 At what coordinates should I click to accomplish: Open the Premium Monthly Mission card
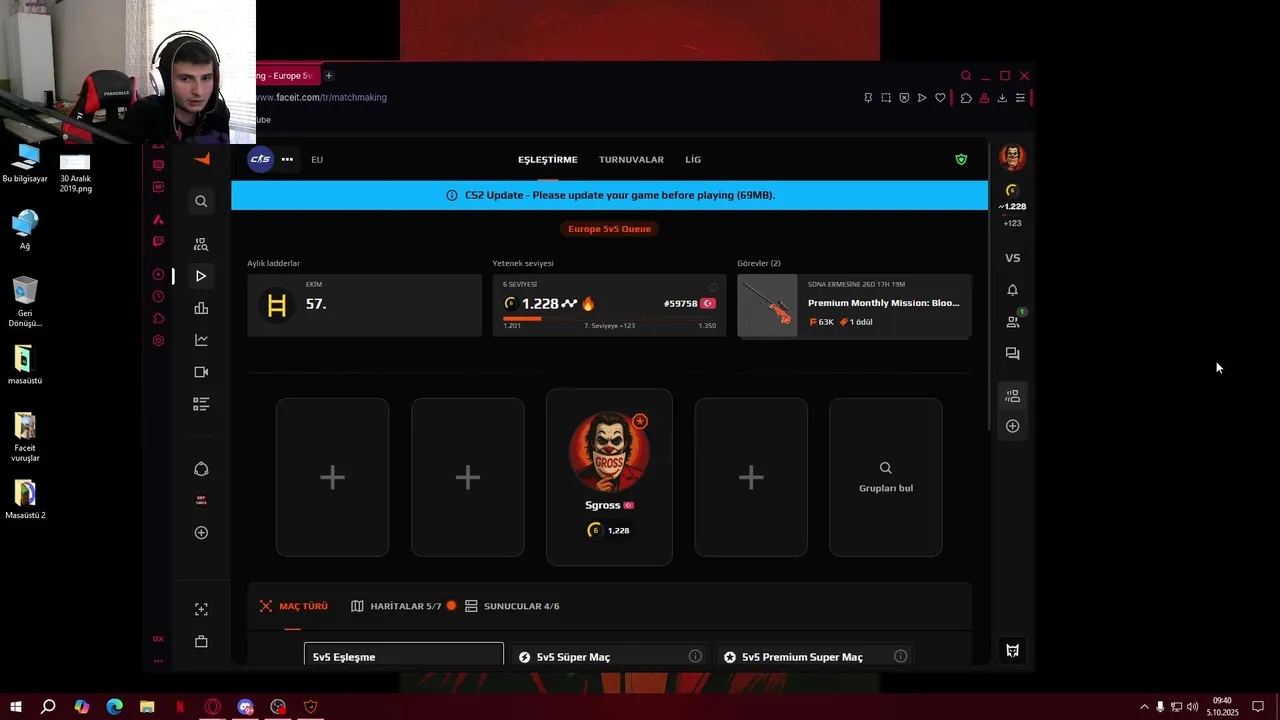854,306
